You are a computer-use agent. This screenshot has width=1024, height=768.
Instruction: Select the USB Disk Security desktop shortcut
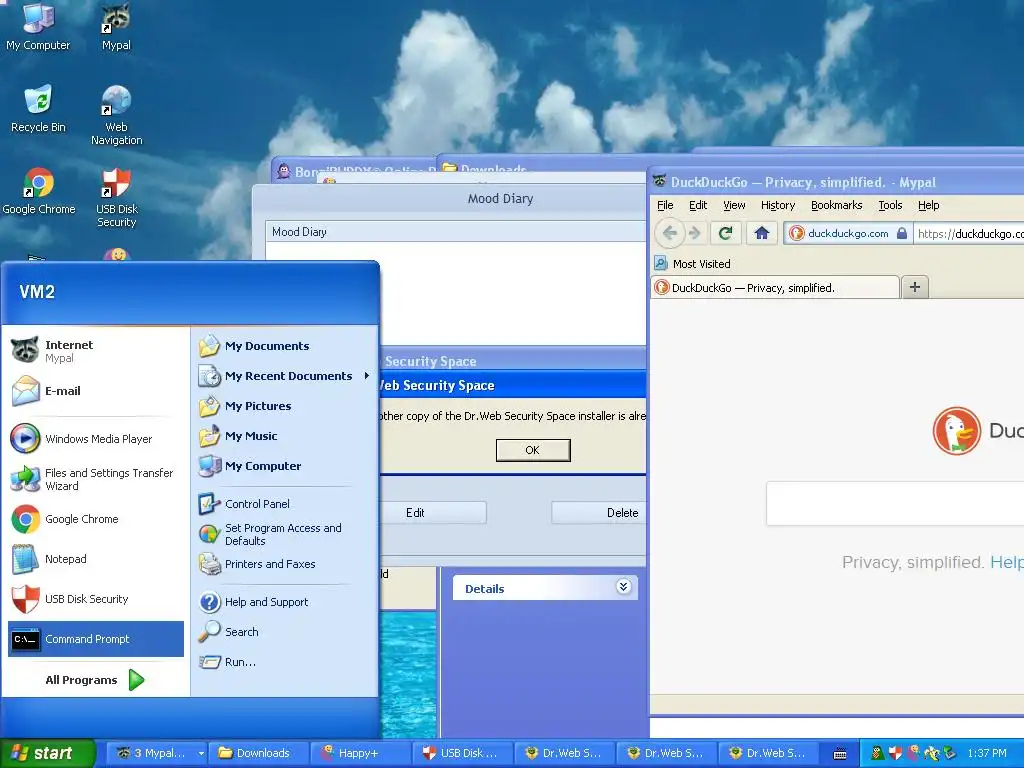[116, 197]
